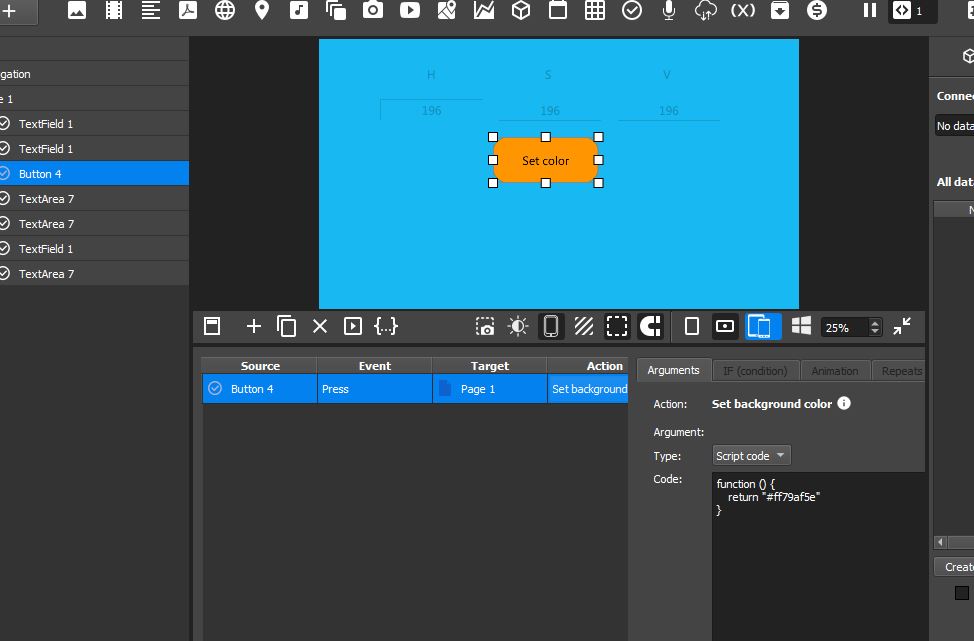
Task: Click into the script code editor field
Action: click(x=818, y=556)
